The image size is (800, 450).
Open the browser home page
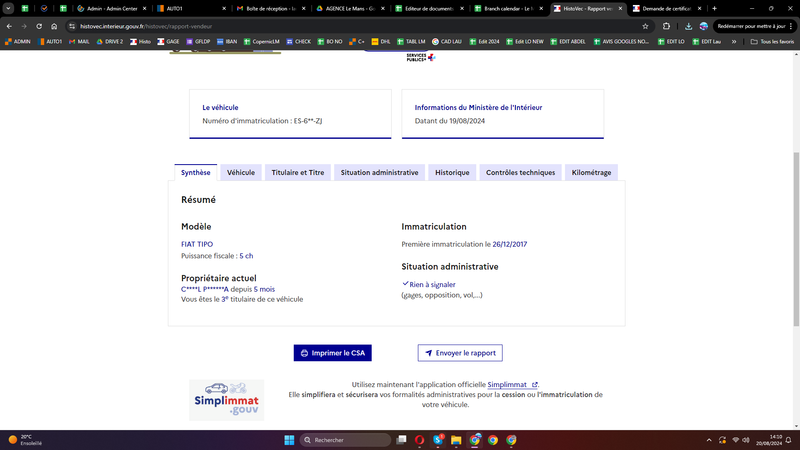54,26
